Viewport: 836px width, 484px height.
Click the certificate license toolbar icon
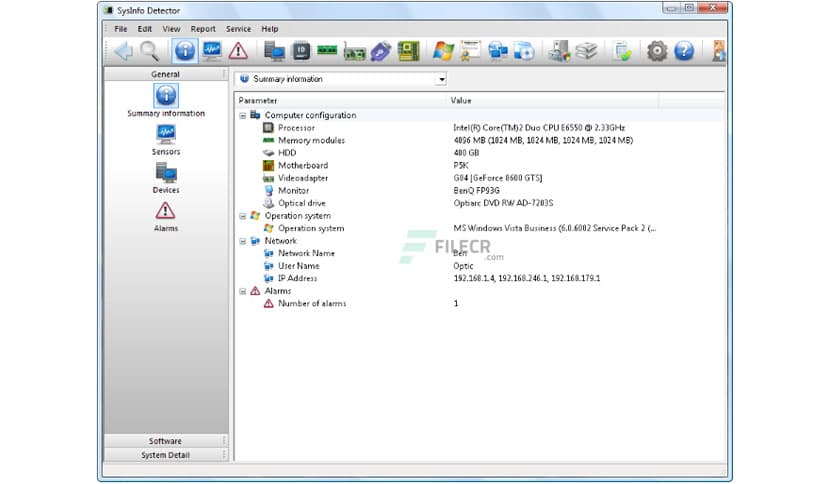[x=470, y=51]
